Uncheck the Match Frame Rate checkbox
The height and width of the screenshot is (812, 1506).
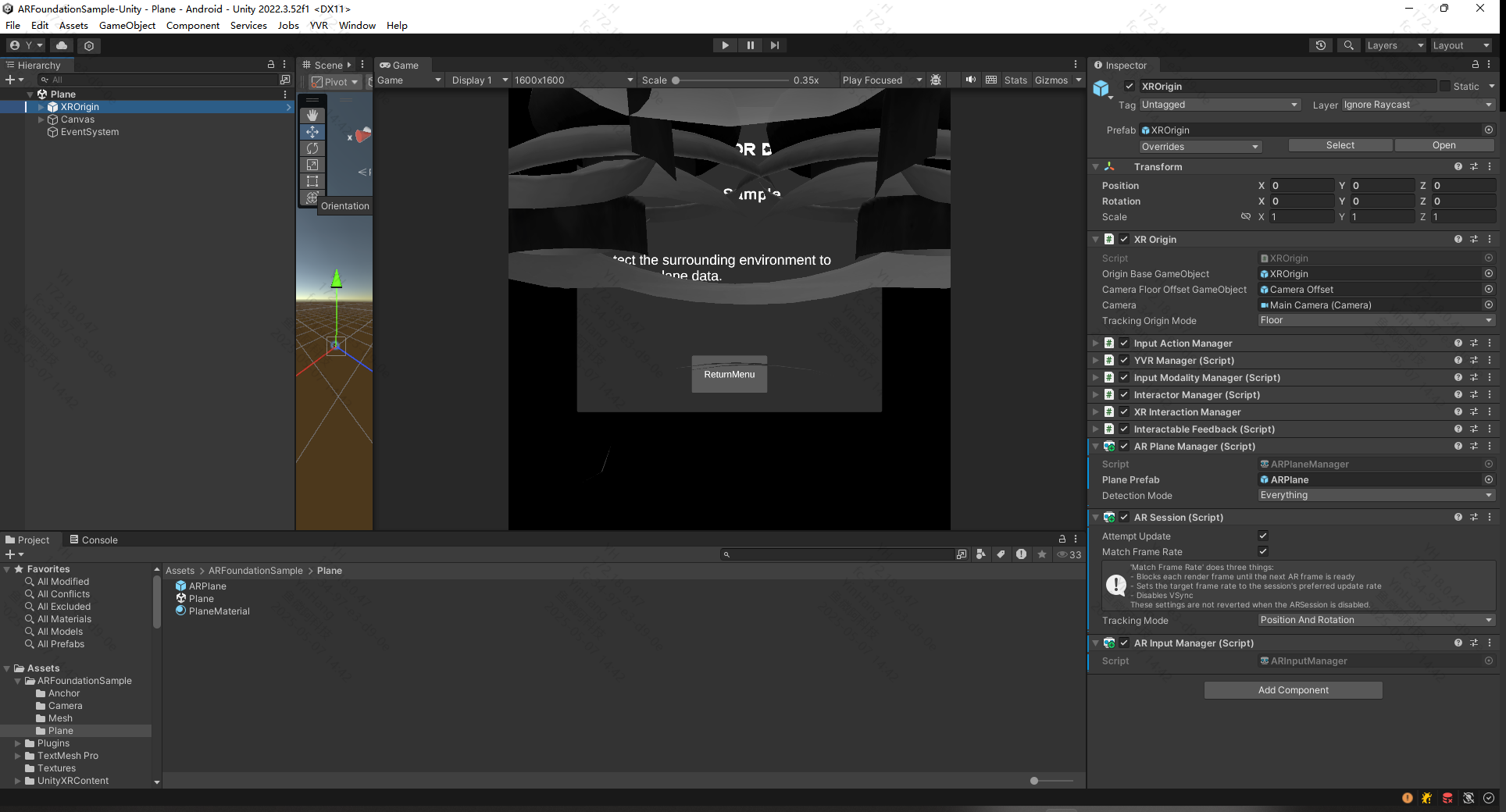[x=1263, y=551]
